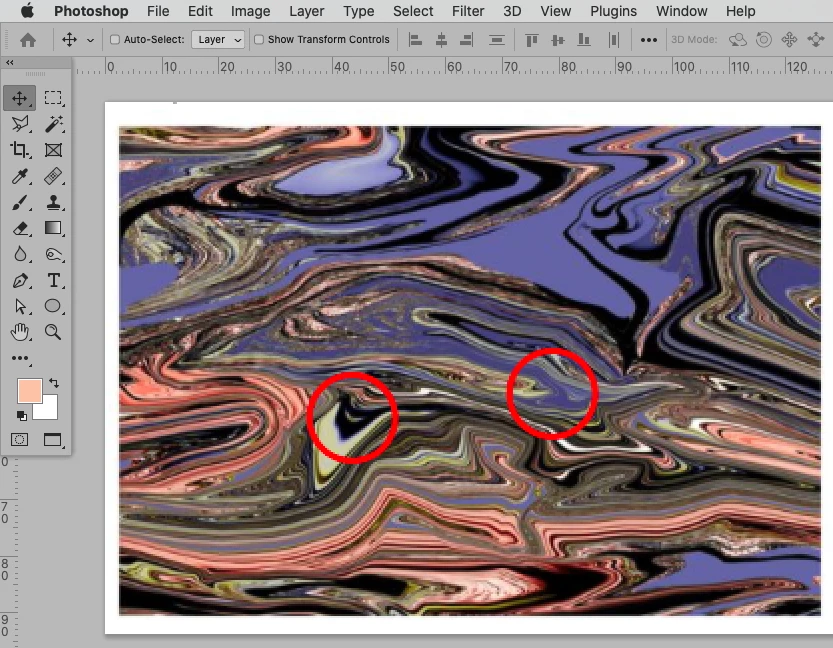Click the 3D Pan camera icon

pos(789,40)
